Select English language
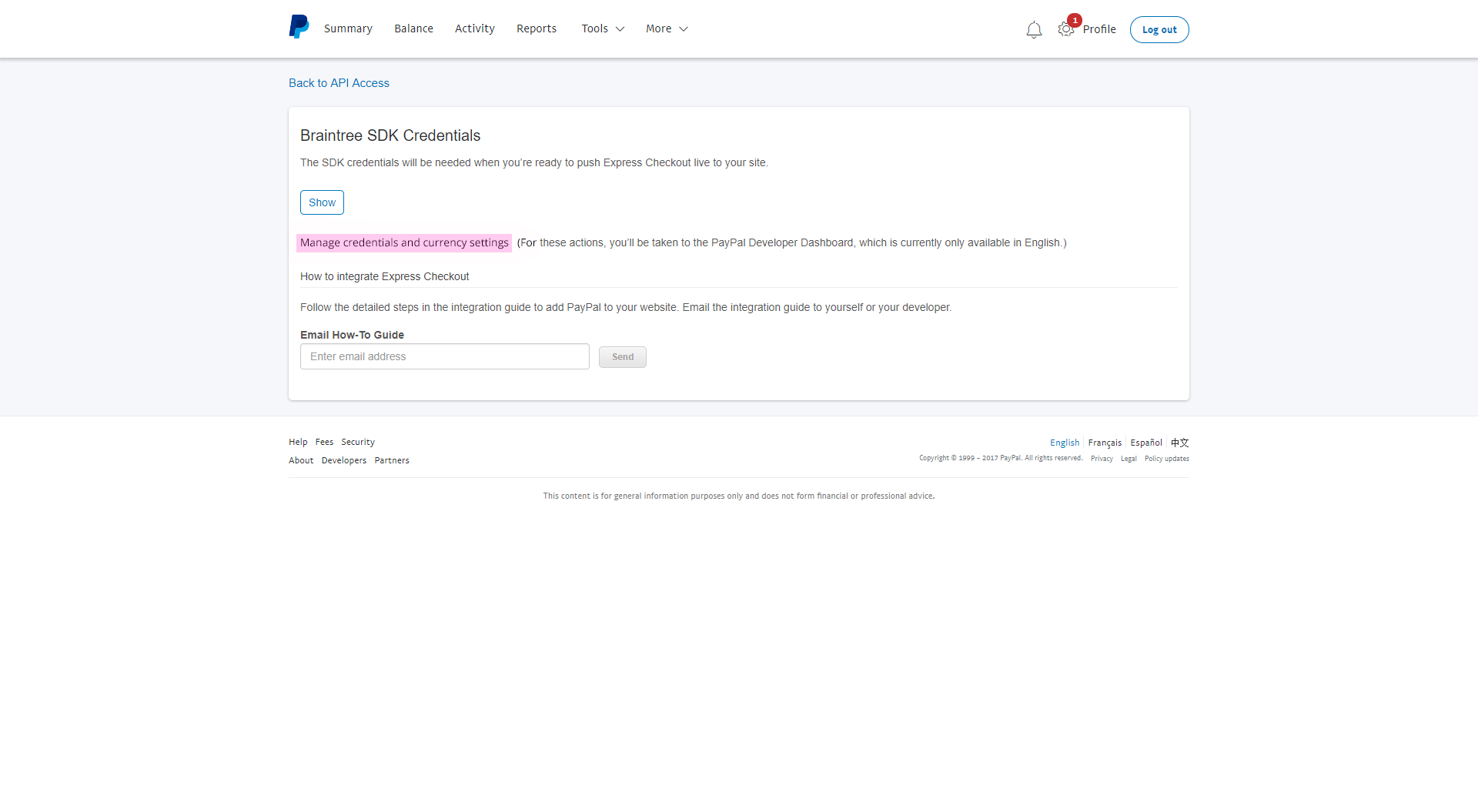 [x=1065, y=443]
